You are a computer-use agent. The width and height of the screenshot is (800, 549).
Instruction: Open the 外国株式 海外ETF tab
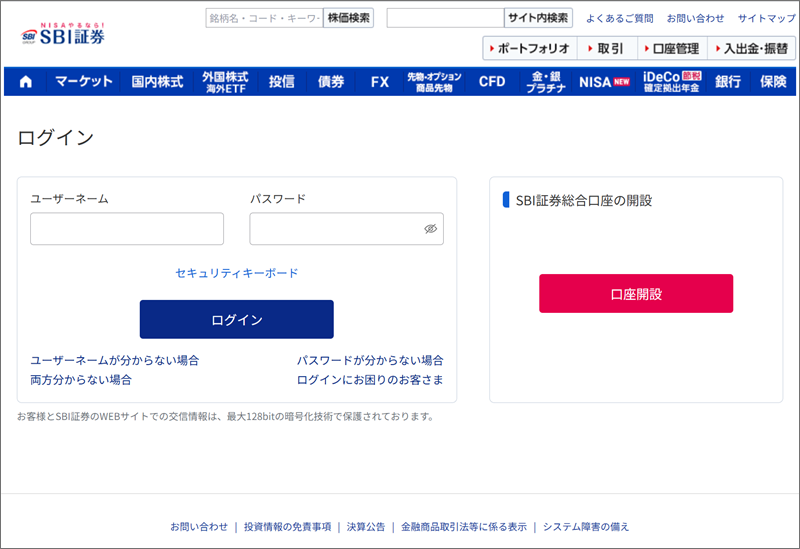pos(225,82)
